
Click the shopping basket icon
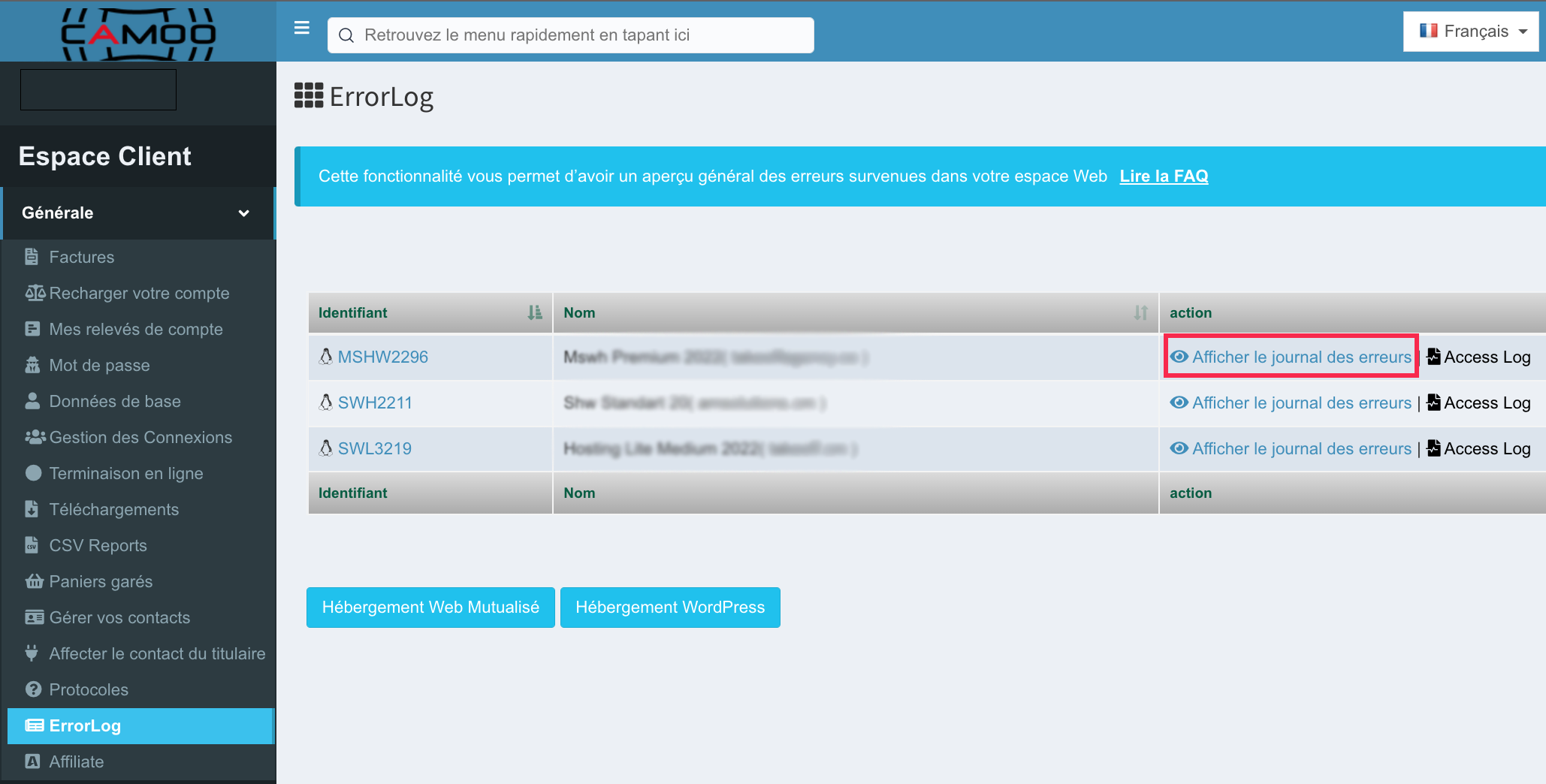point(35,581)
